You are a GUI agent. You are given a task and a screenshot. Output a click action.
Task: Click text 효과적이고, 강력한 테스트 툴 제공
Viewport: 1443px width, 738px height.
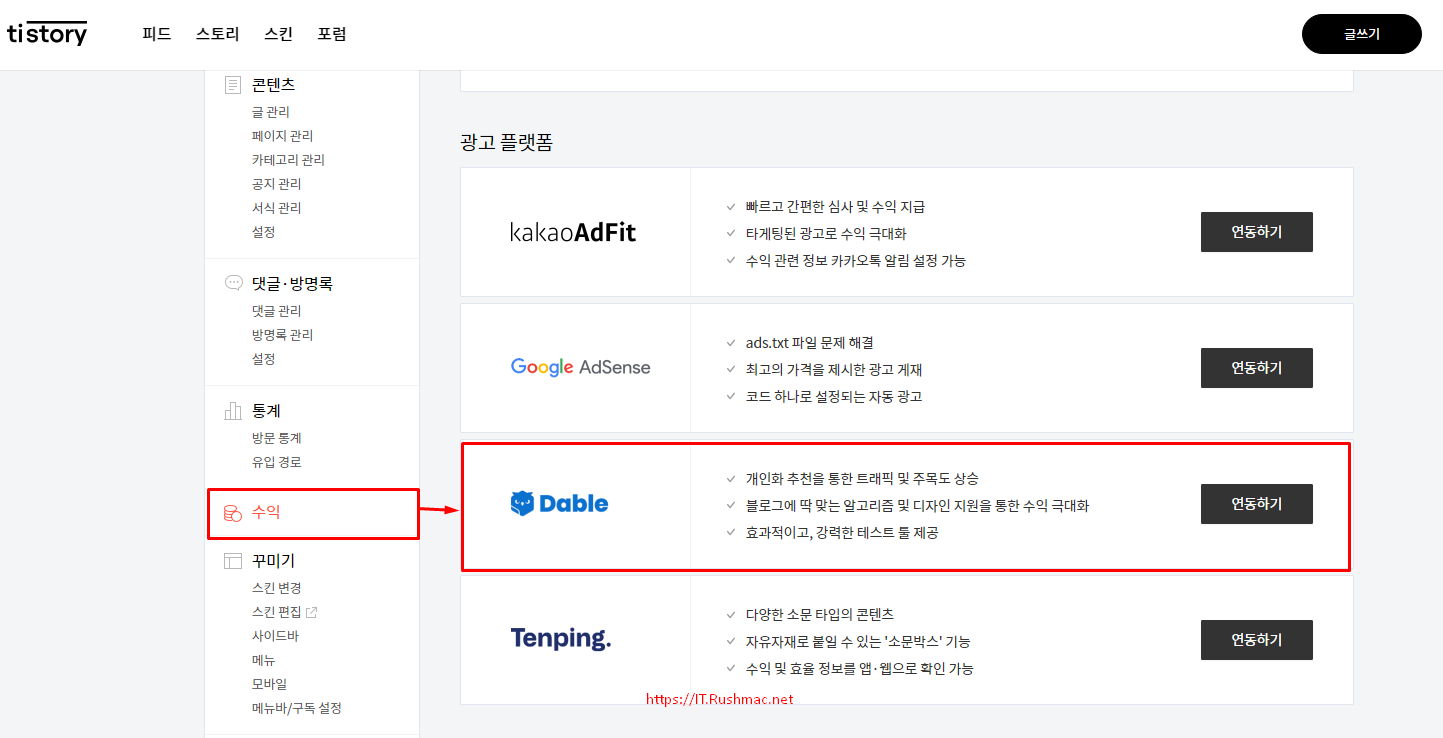coord(842,533)
